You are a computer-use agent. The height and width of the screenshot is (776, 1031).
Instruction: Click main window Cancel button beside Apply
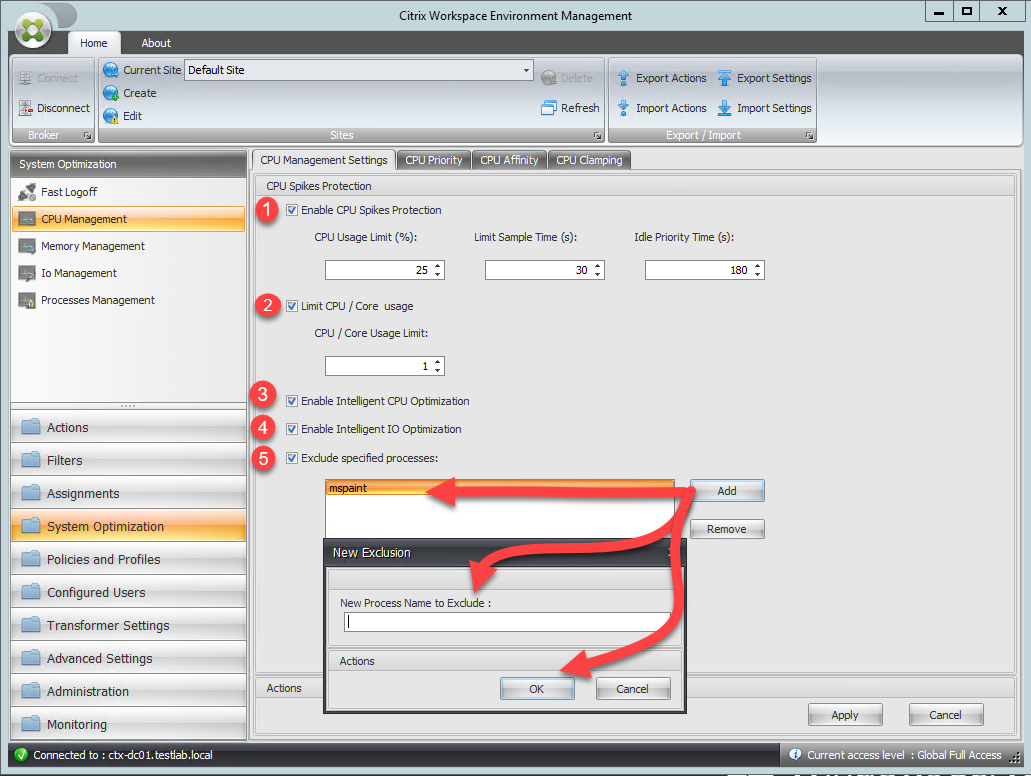946,715
